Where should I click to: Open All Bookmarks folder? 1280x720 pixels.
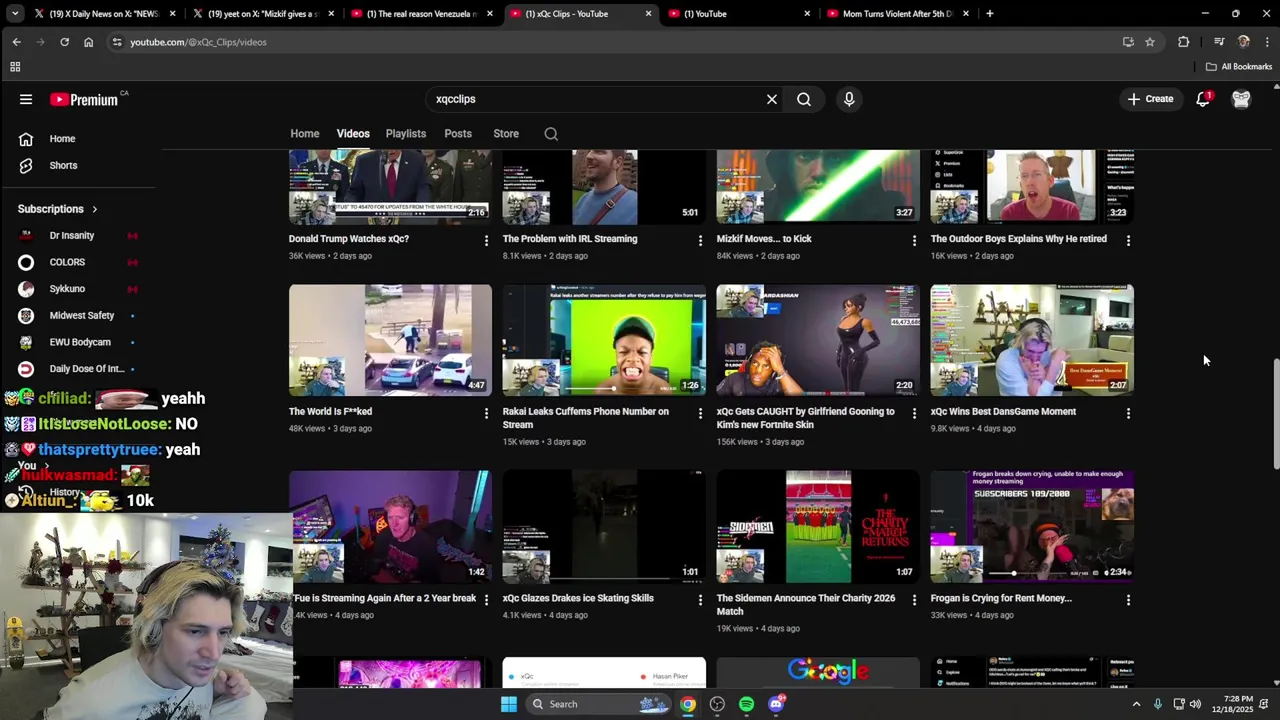1239,67
